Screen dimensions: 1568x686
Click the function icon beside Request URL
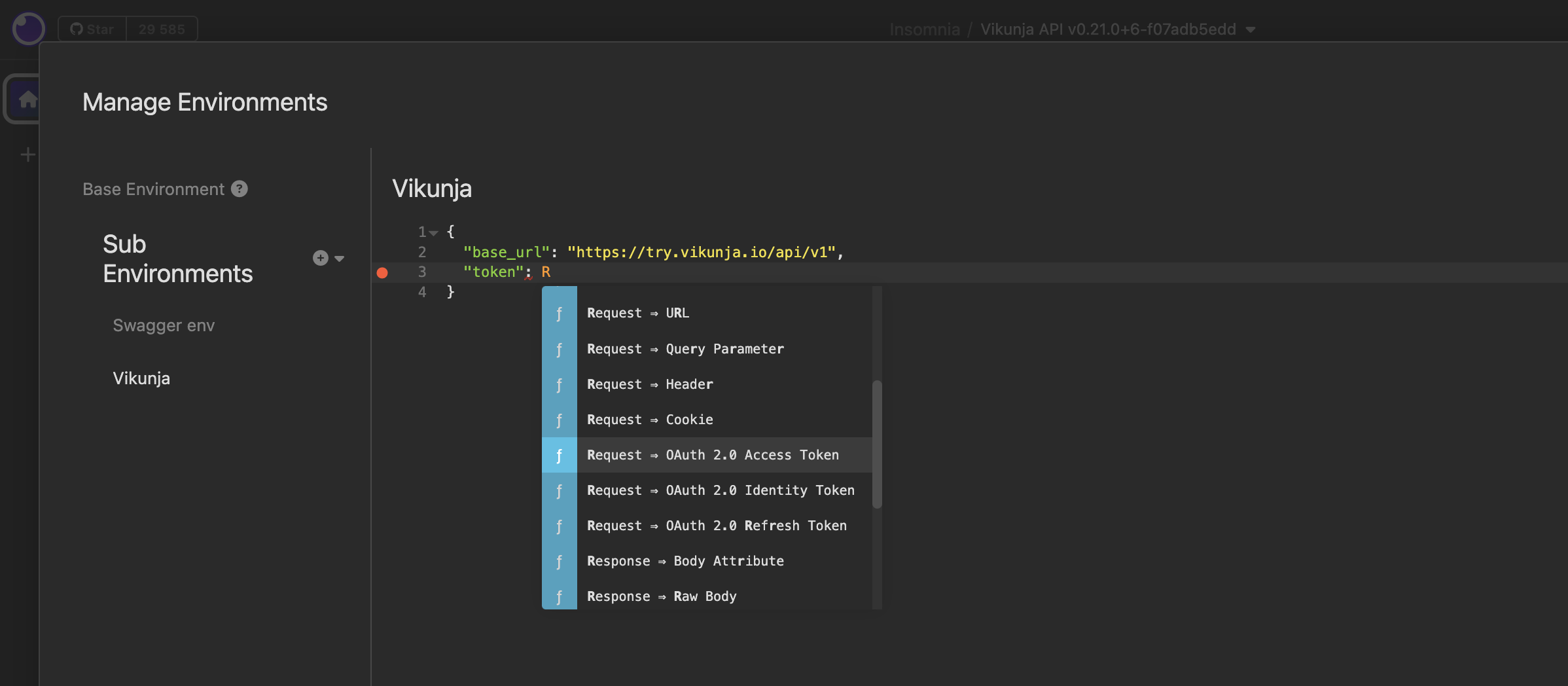[559, 314]
